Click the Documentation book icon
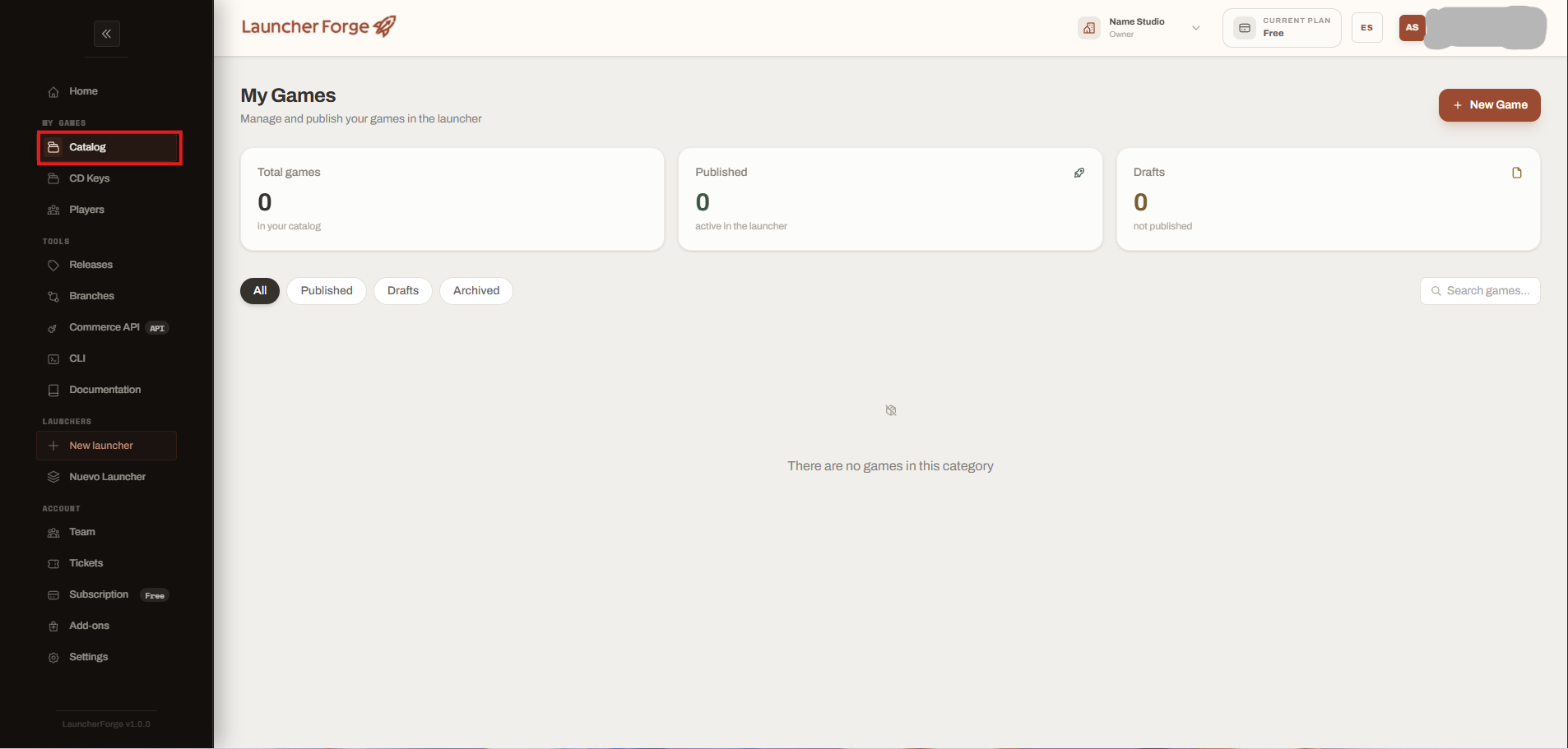This screenshot has width=1568, height=749. [x=53, y=391]
